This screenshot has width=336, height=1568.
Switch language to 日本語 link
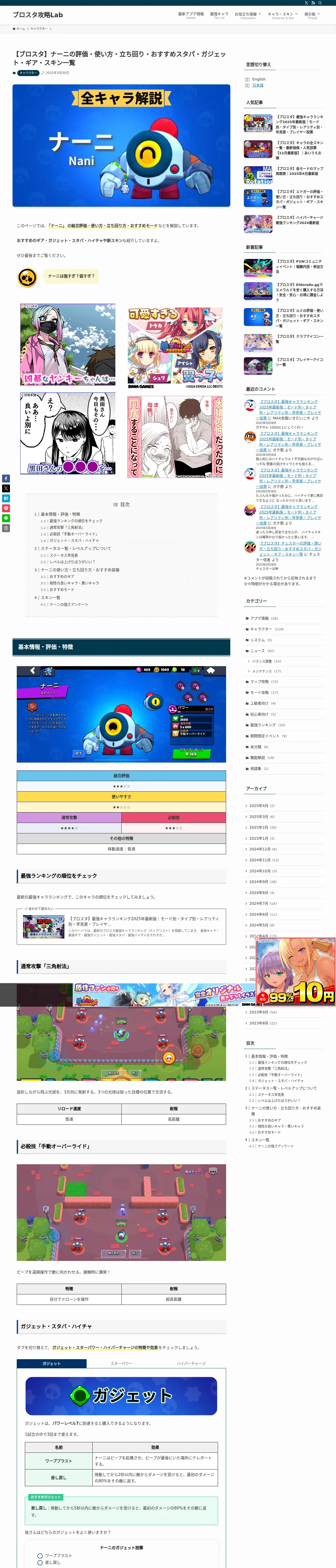pyautogui.click(x=258, y=85)
